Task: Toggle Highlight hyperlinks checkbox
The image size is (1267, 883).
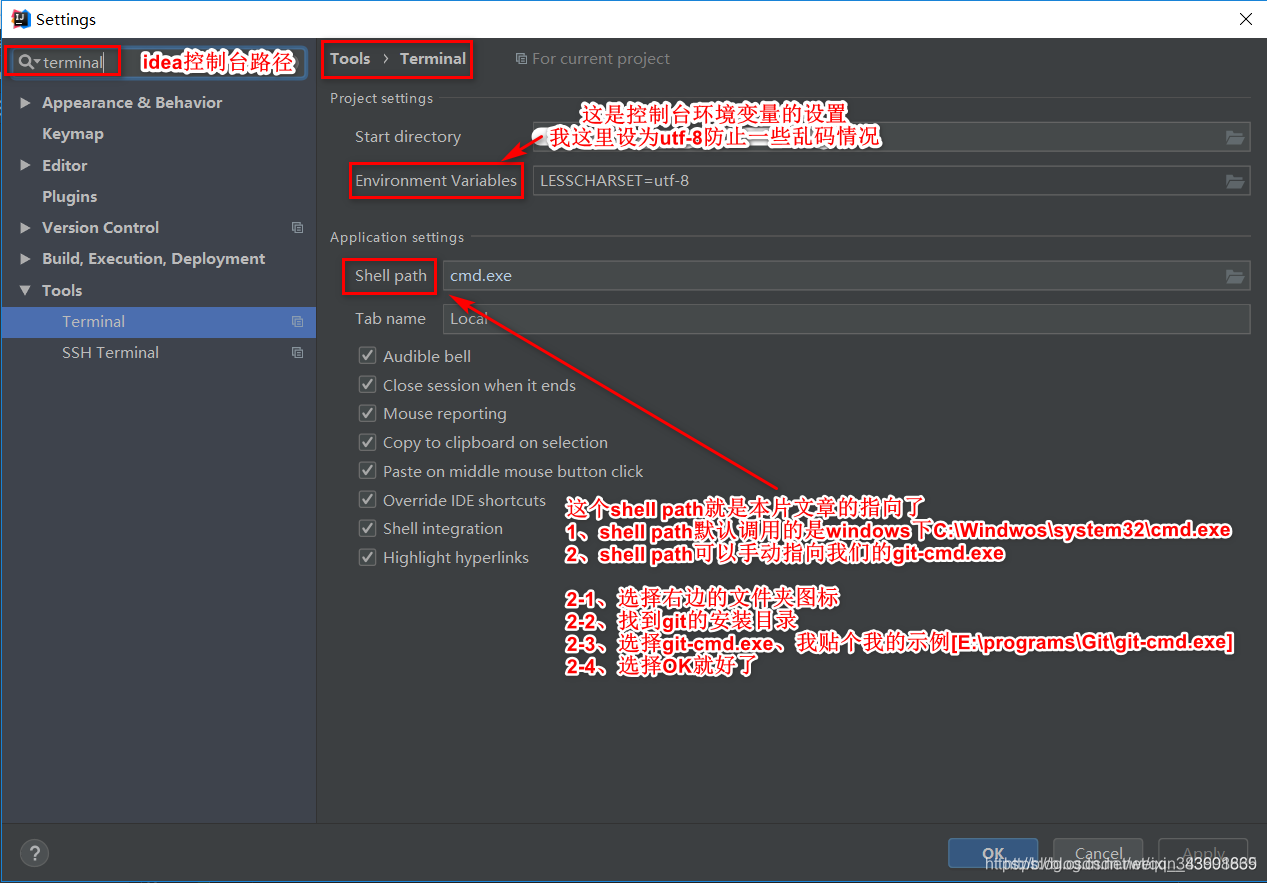Action: [x=367, y=558]
